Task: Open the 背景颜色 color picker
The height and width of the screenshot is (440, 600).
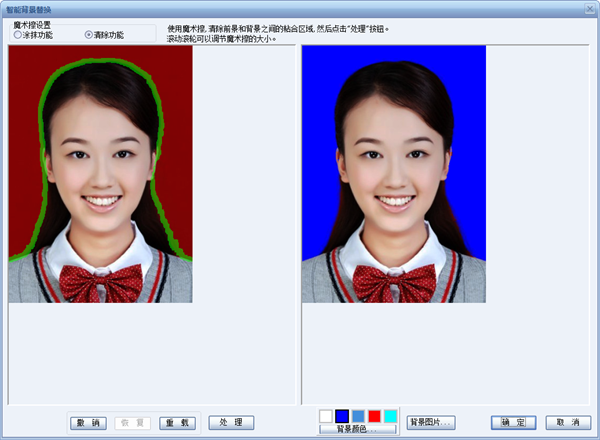Action: tap(357, 429)
